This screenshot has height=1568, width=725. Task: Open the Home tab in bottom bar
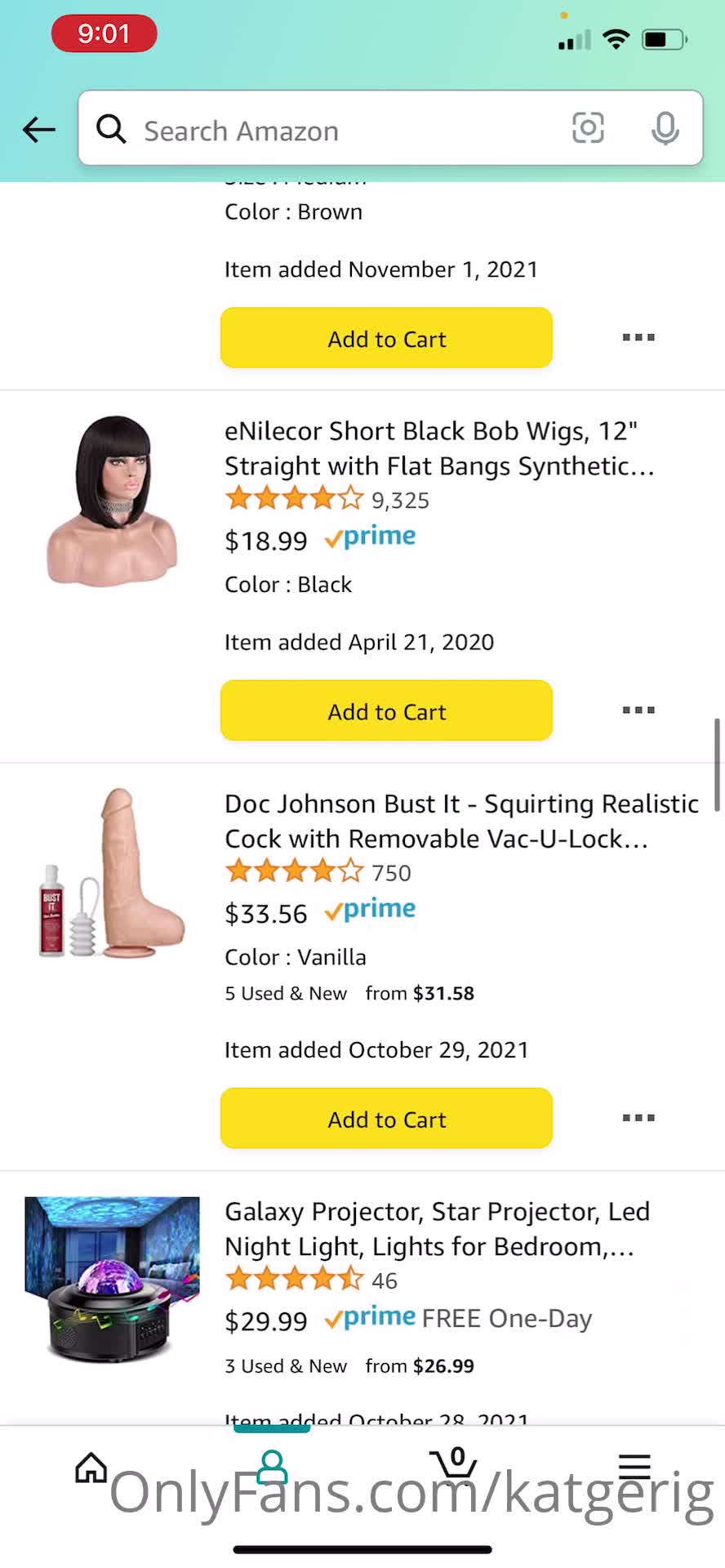pos(91,1468)
